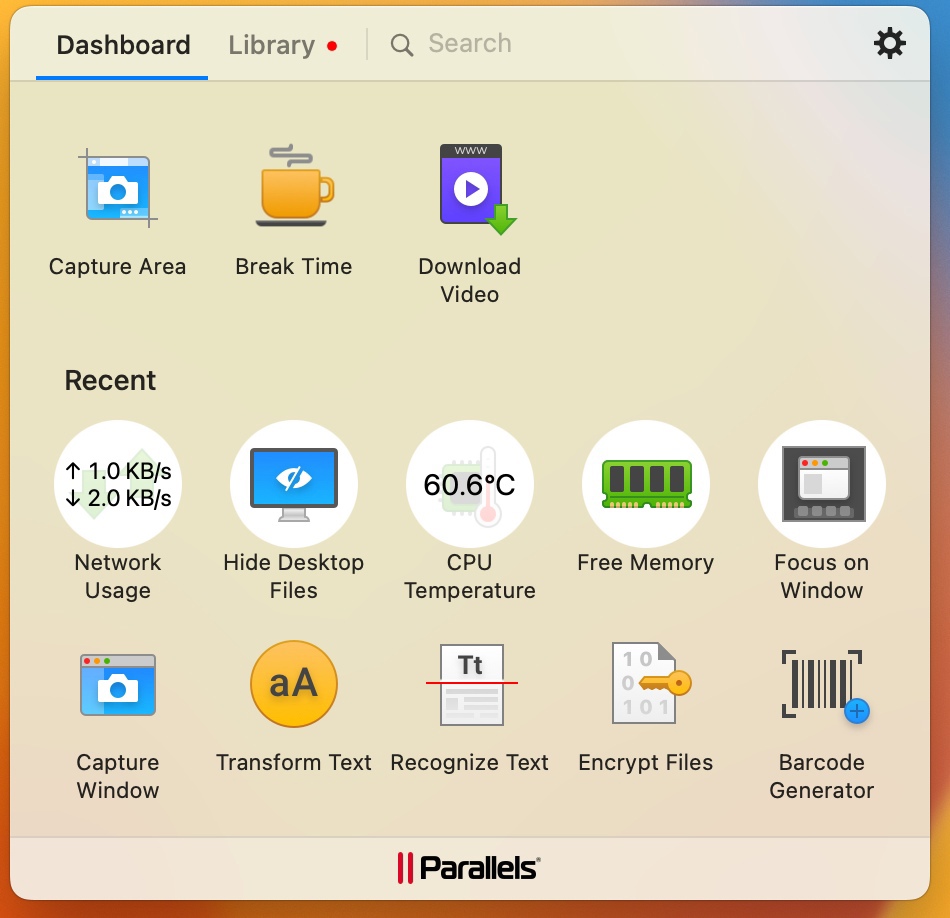This screenshot has height=918, width=950.
Task: Open settings via the gear icon
Action: (x=889, y=43)
